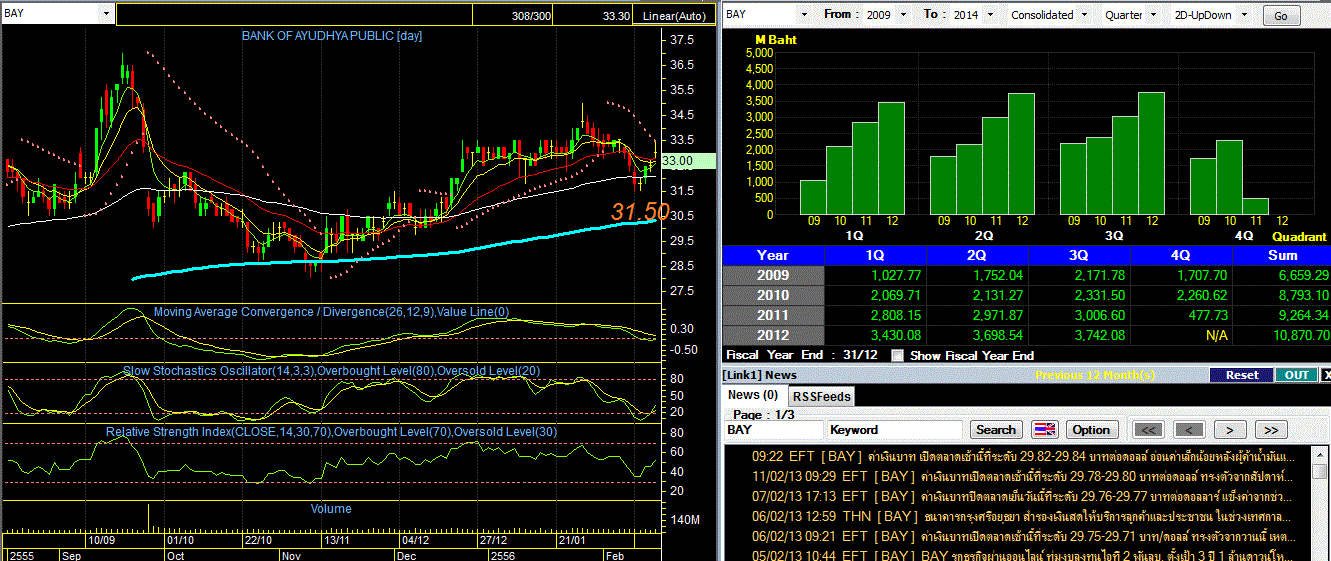Screen dimensions: 1331x561
Task: Click the 3Q 2012 green bar in chart
Action: click(x=1151, y=153)
